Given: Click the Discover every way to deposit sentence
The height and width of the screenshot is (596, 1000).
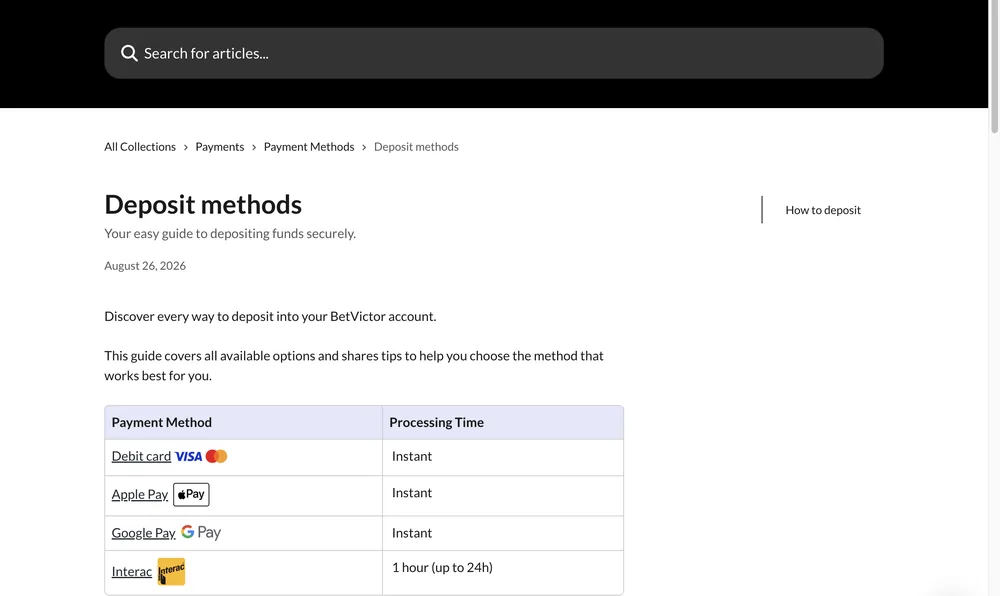Looking at the screenshot, I should coord(270,316).
